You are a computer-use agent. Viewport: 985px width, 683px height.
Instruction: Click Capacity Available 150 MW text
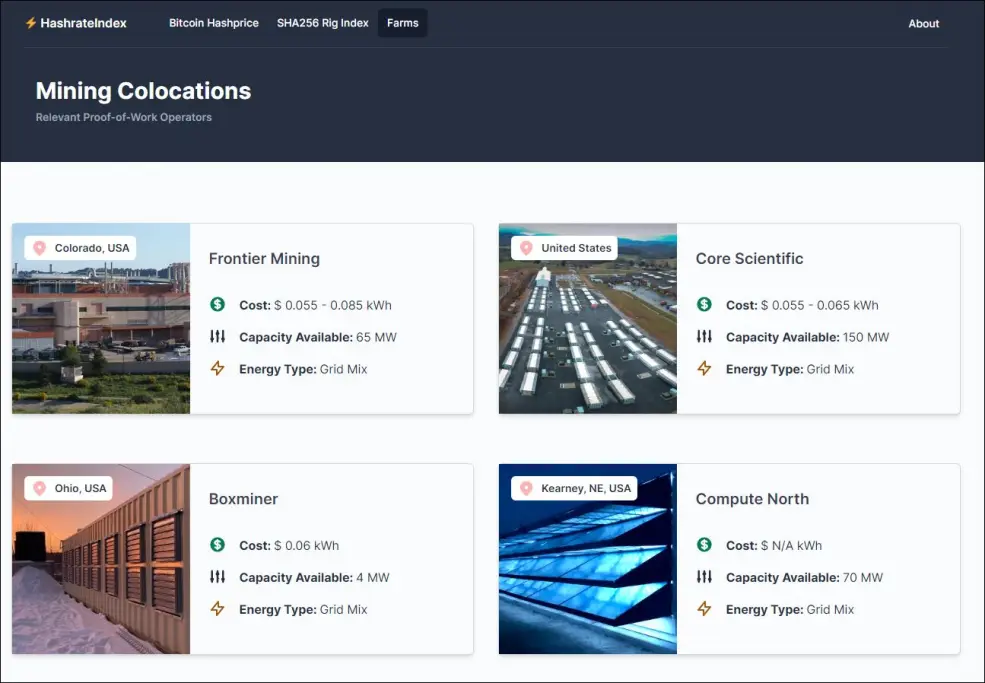808,337
